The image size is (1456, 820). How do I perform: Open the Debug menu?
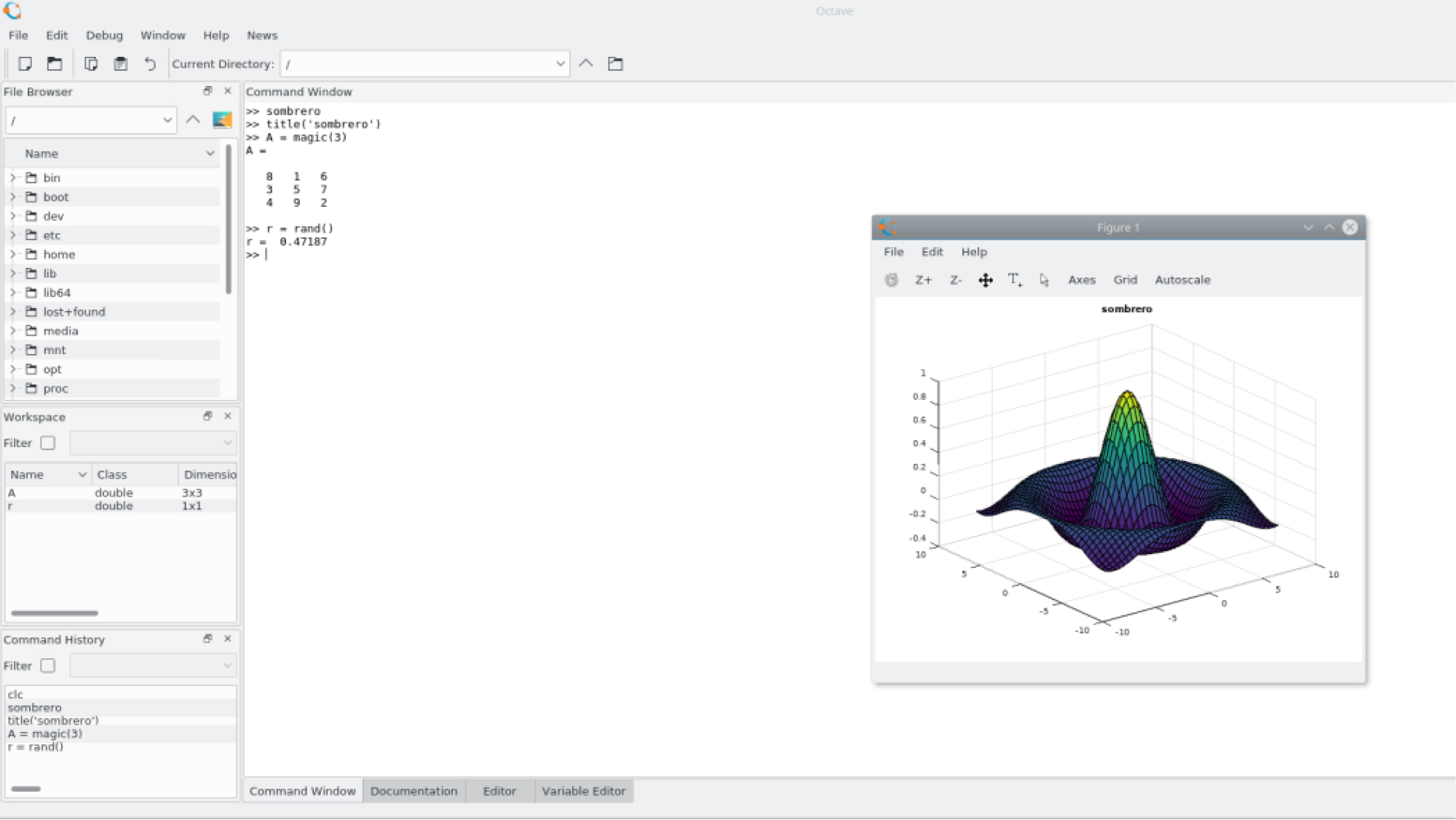(x=103, y=35)
